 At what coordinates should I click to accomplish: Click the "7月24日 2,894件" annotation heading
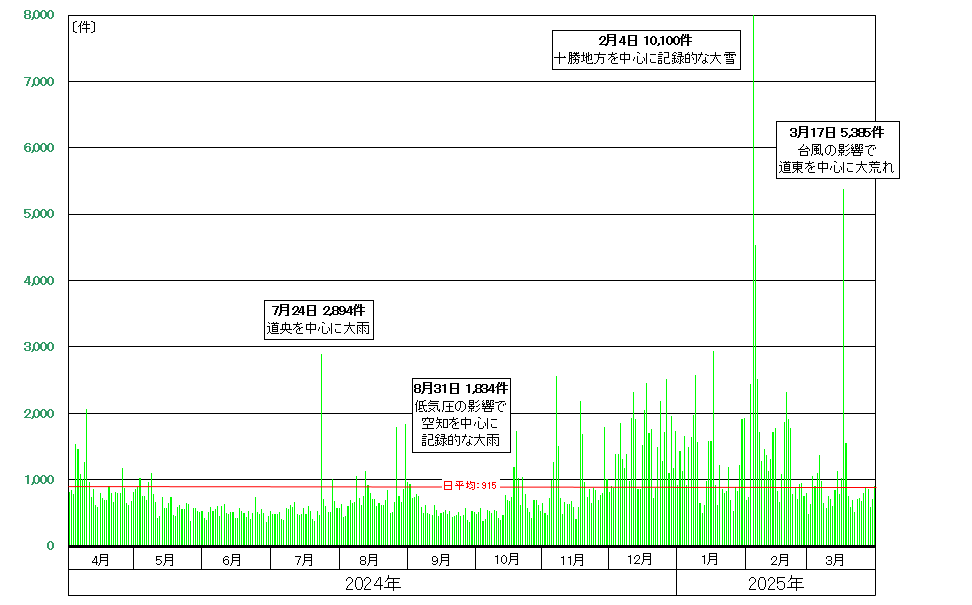click(x=319, y=311)
